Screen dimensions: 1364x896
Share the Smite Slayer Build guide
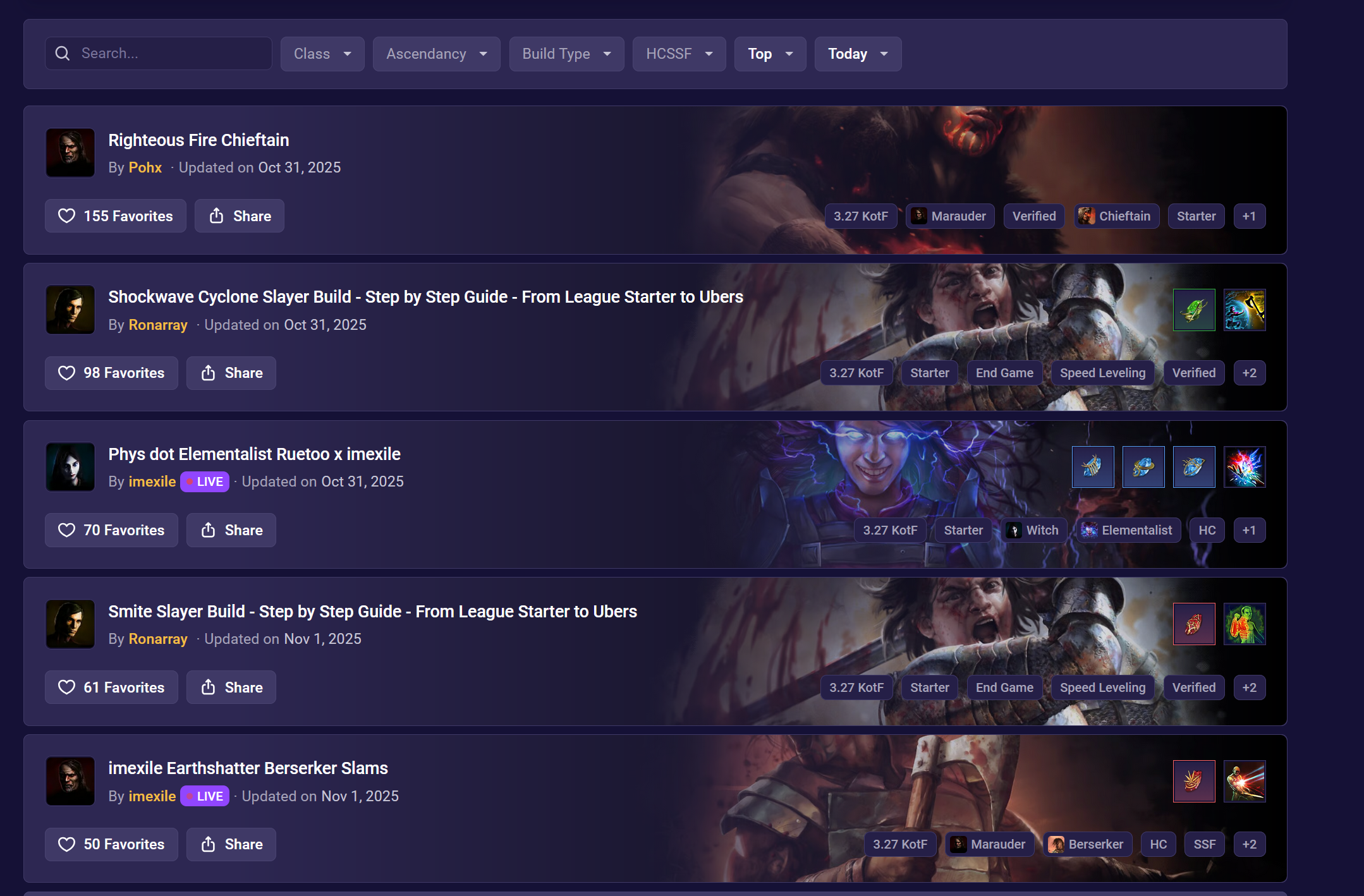(x=231, y=687)
